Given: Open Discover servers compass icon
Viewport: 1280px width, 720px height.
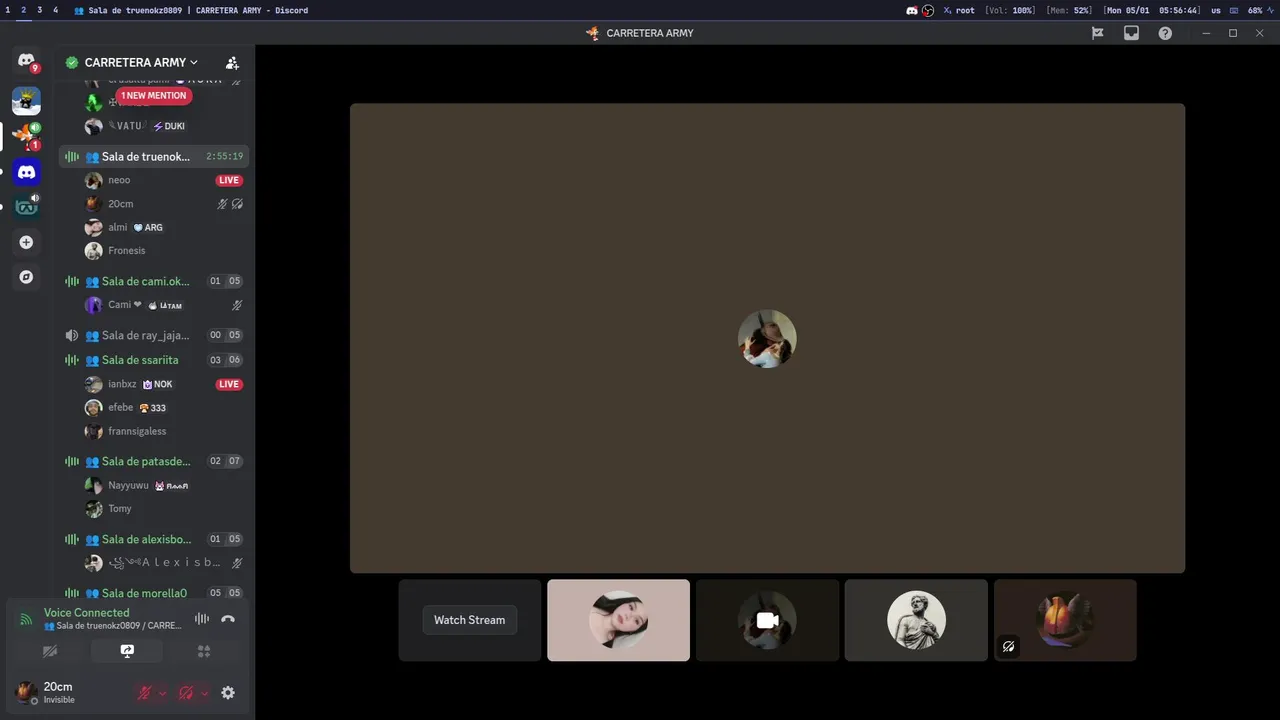Looking at the screenshot, I should [x=26, y=277].
